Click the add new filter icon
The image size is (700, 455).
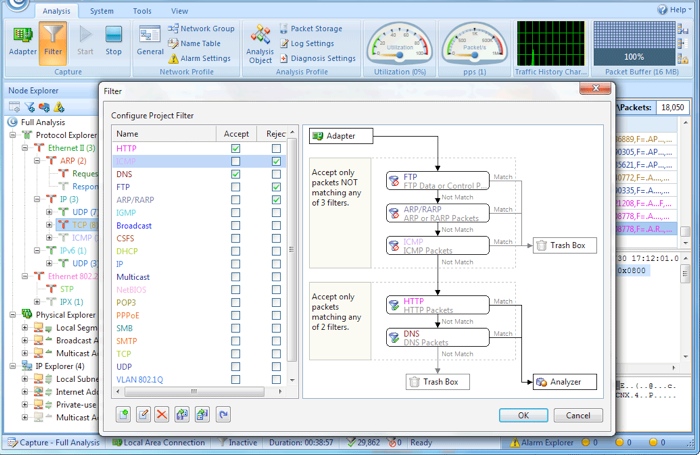[123, 415]
